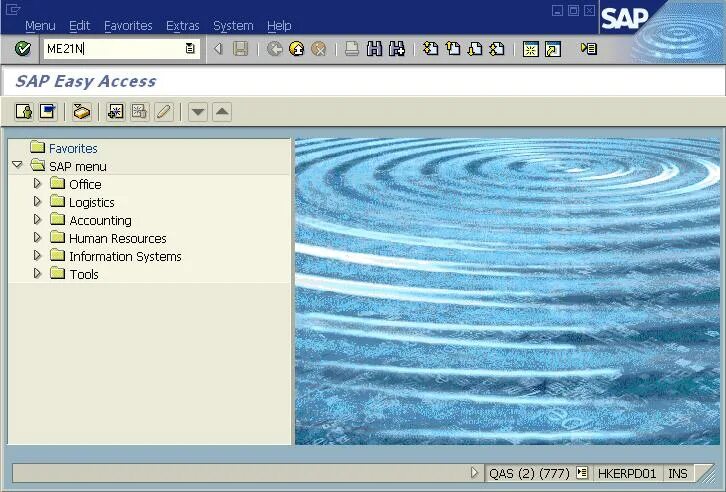The image size is (726, 492).
Task: Expand the Information Systems folder
Action: point(38,255)
